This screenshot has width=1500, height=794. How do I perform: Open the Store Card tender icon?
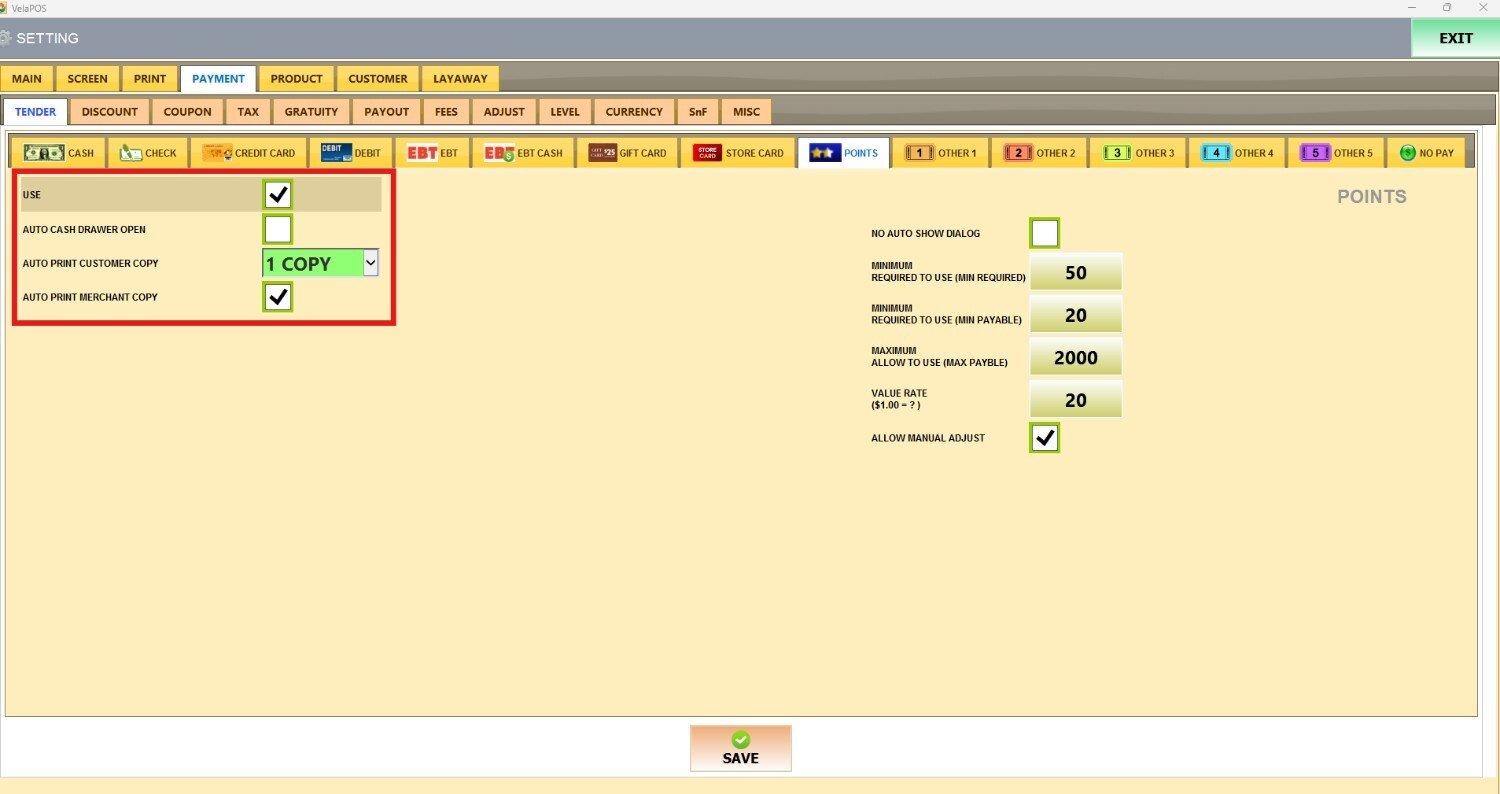738,153
